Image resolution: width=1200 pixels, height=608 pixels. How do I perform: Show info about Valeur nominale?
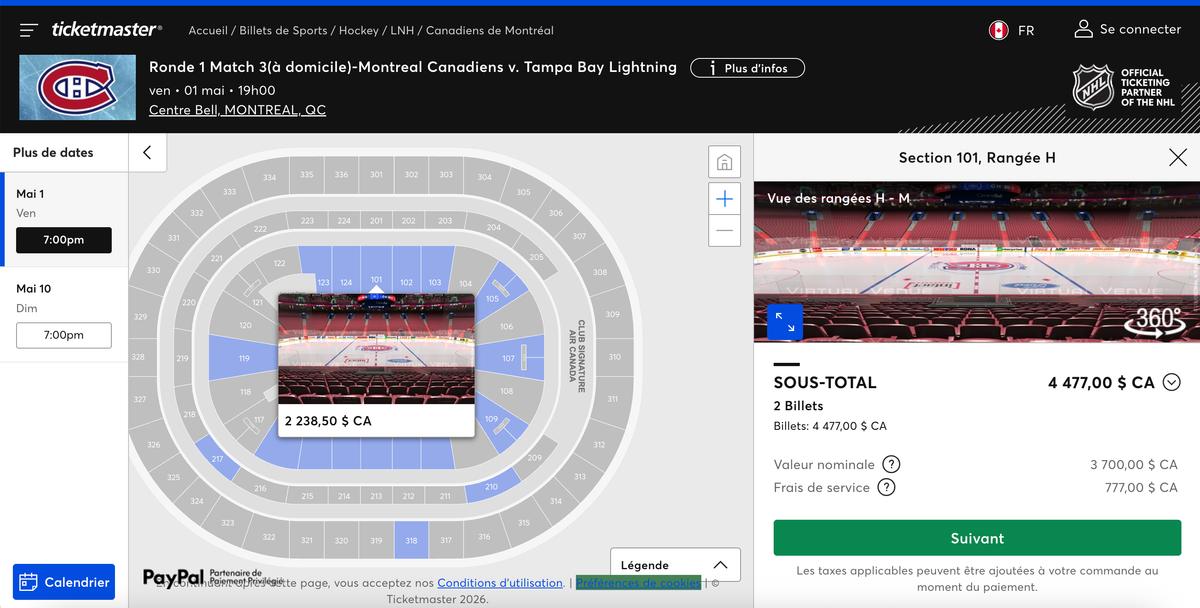click(x=891, y=464)
